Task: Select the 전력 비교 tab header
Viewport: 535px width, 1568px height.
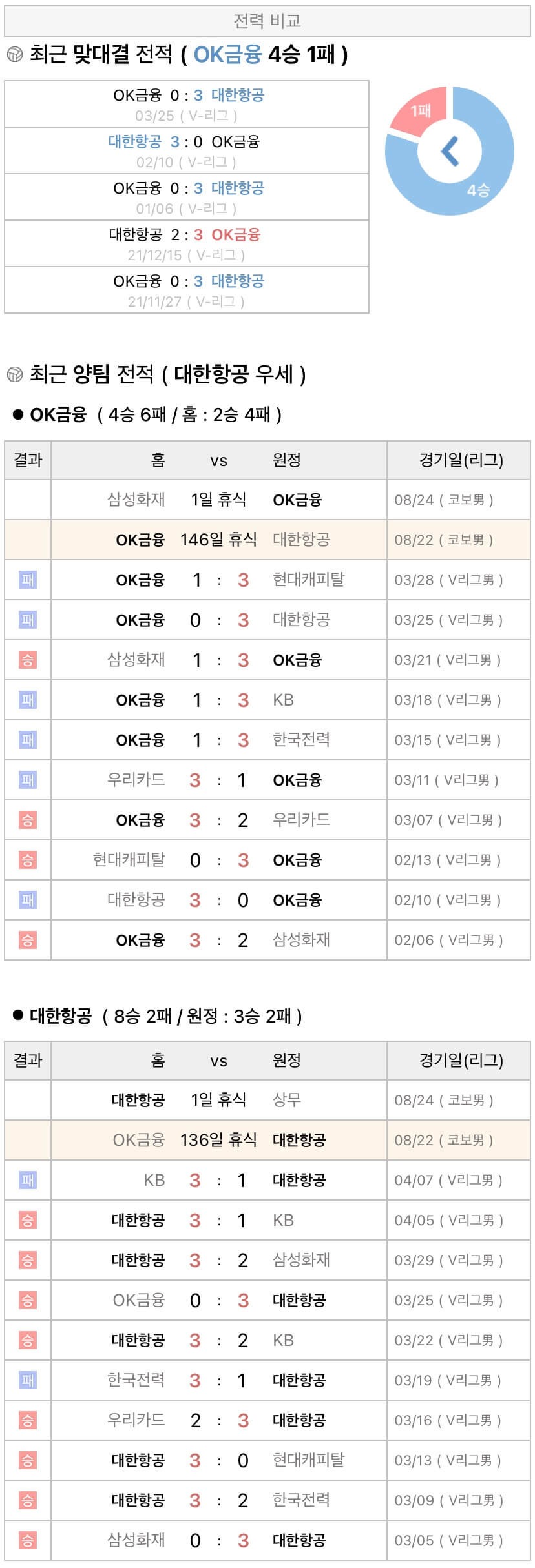Action: [x=267, y=21]
